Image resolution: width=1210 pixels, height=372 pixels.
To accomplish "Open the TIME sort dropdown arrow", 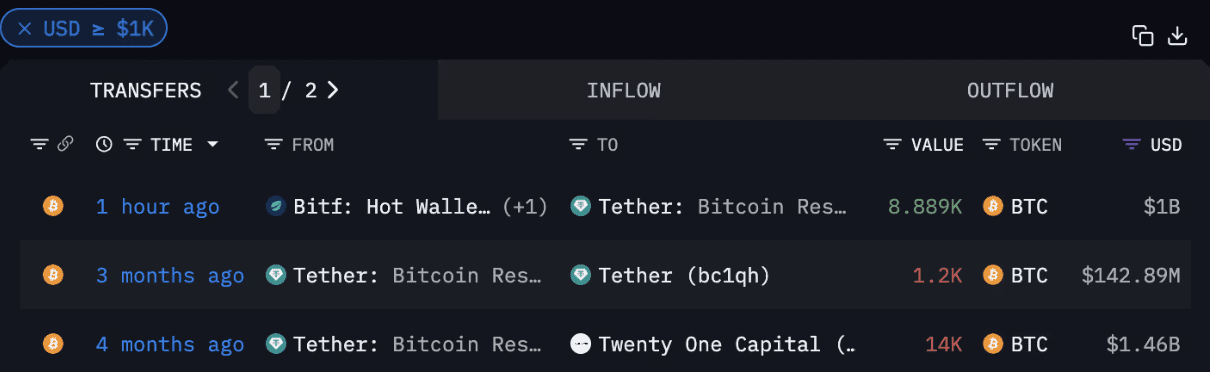I will tap(212, 144).
